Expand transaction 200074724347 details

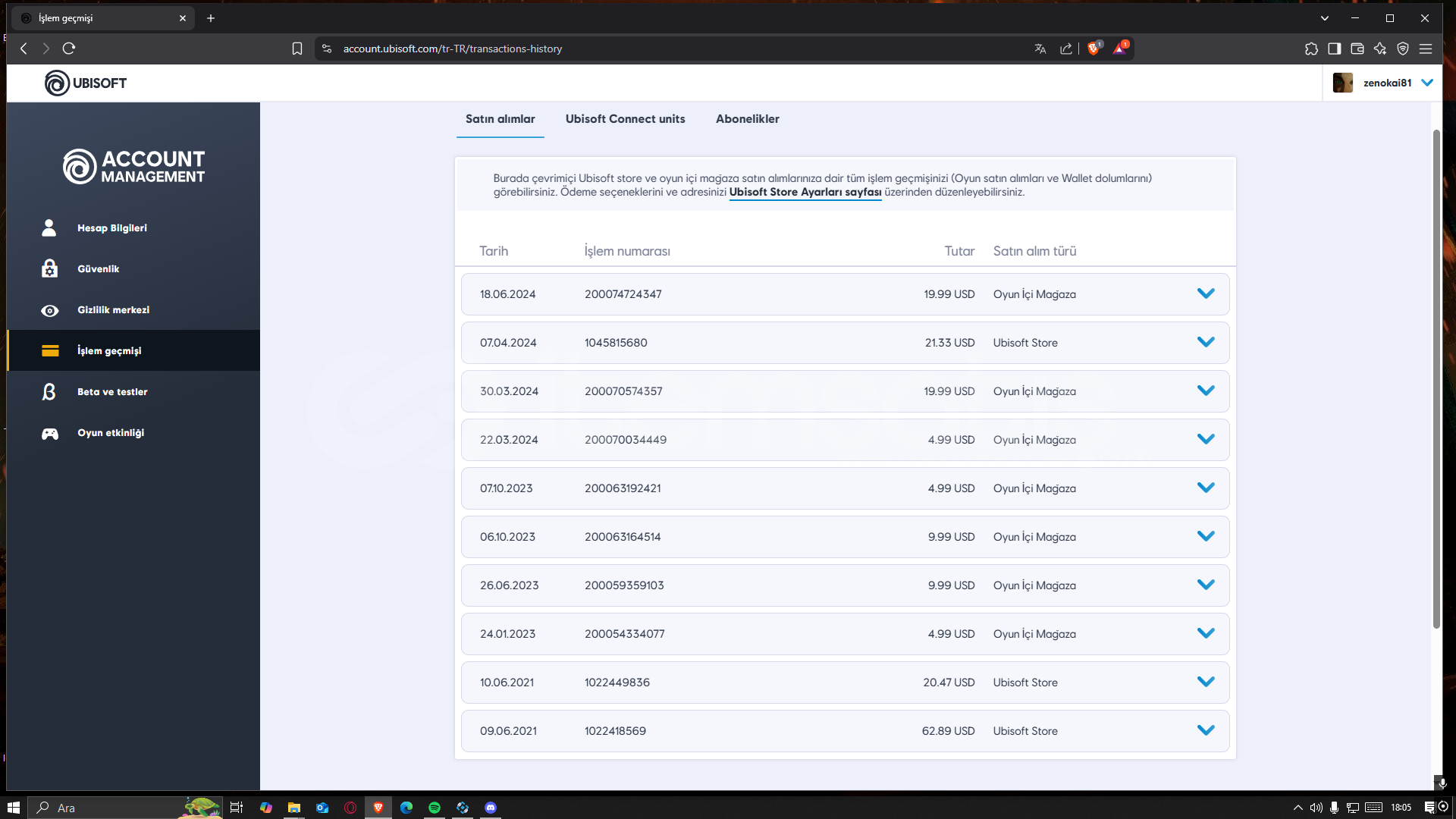pyautogui.click(x=1206, y=293)
